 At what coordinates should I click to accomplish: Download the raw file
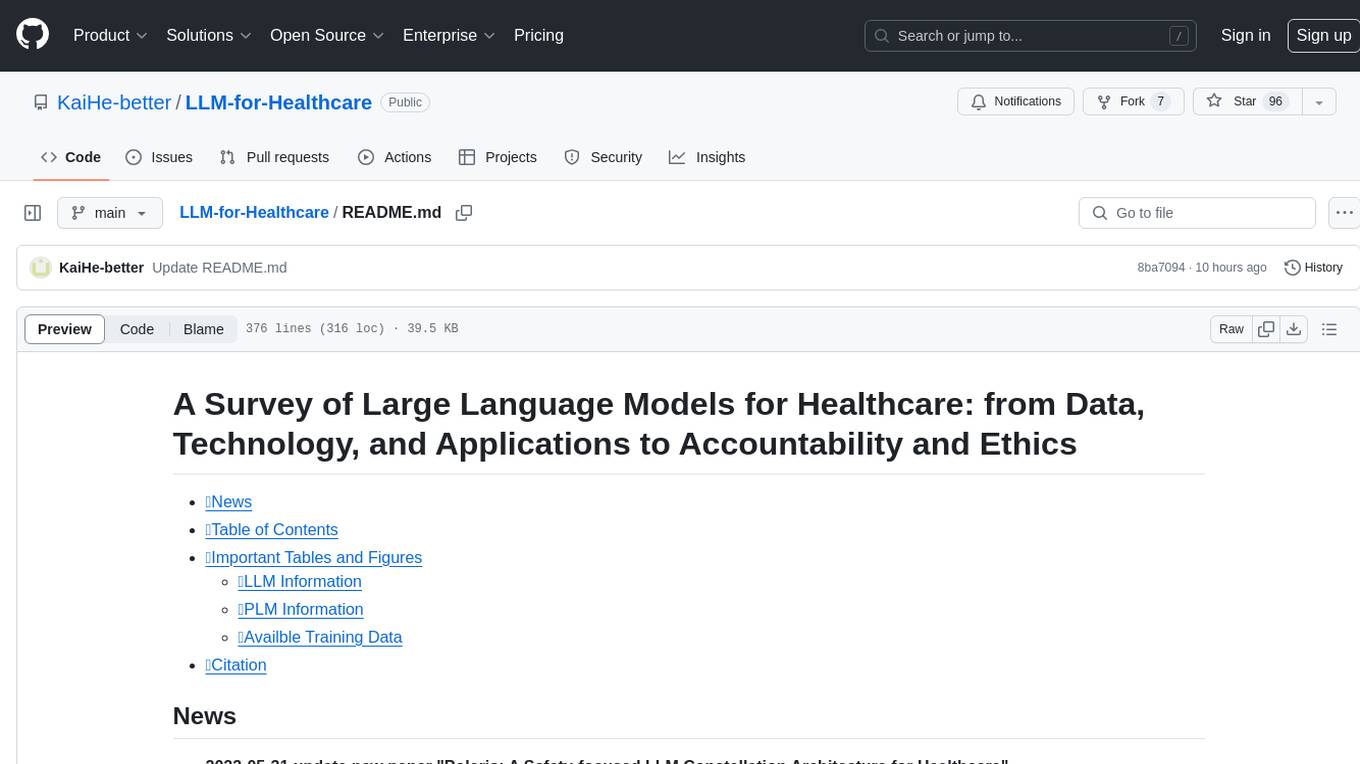click(1293, 329)
